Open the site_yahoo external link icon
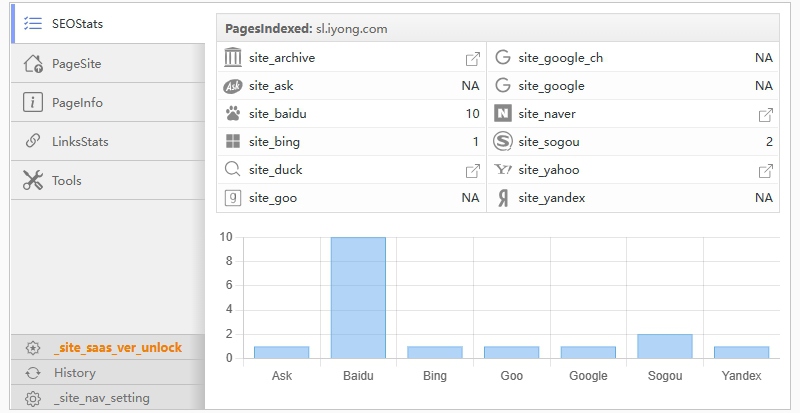The image size is (800, 413). tap(766, 171)
